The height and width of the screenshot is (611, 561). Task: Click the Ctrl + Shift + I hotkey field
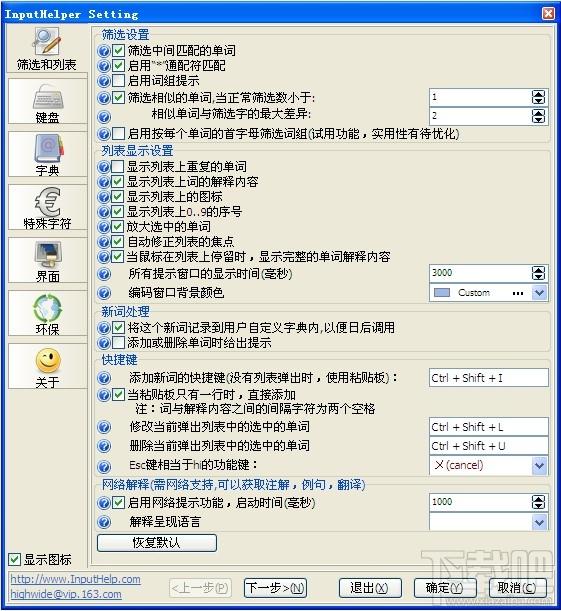(x=489, y=378)
